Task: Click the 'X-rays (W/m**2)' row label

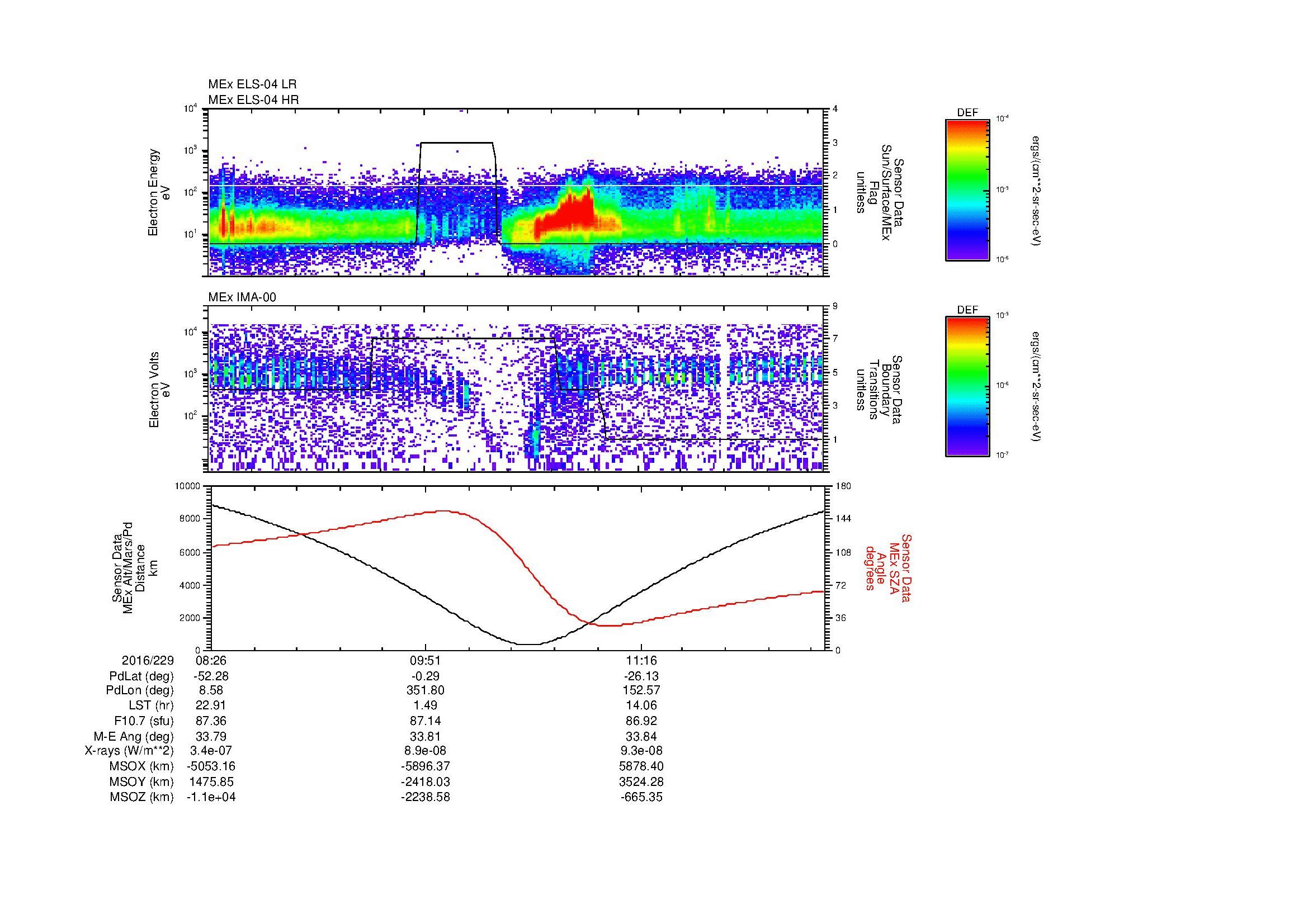Action: pyautogui.click(x=129, y=751)
